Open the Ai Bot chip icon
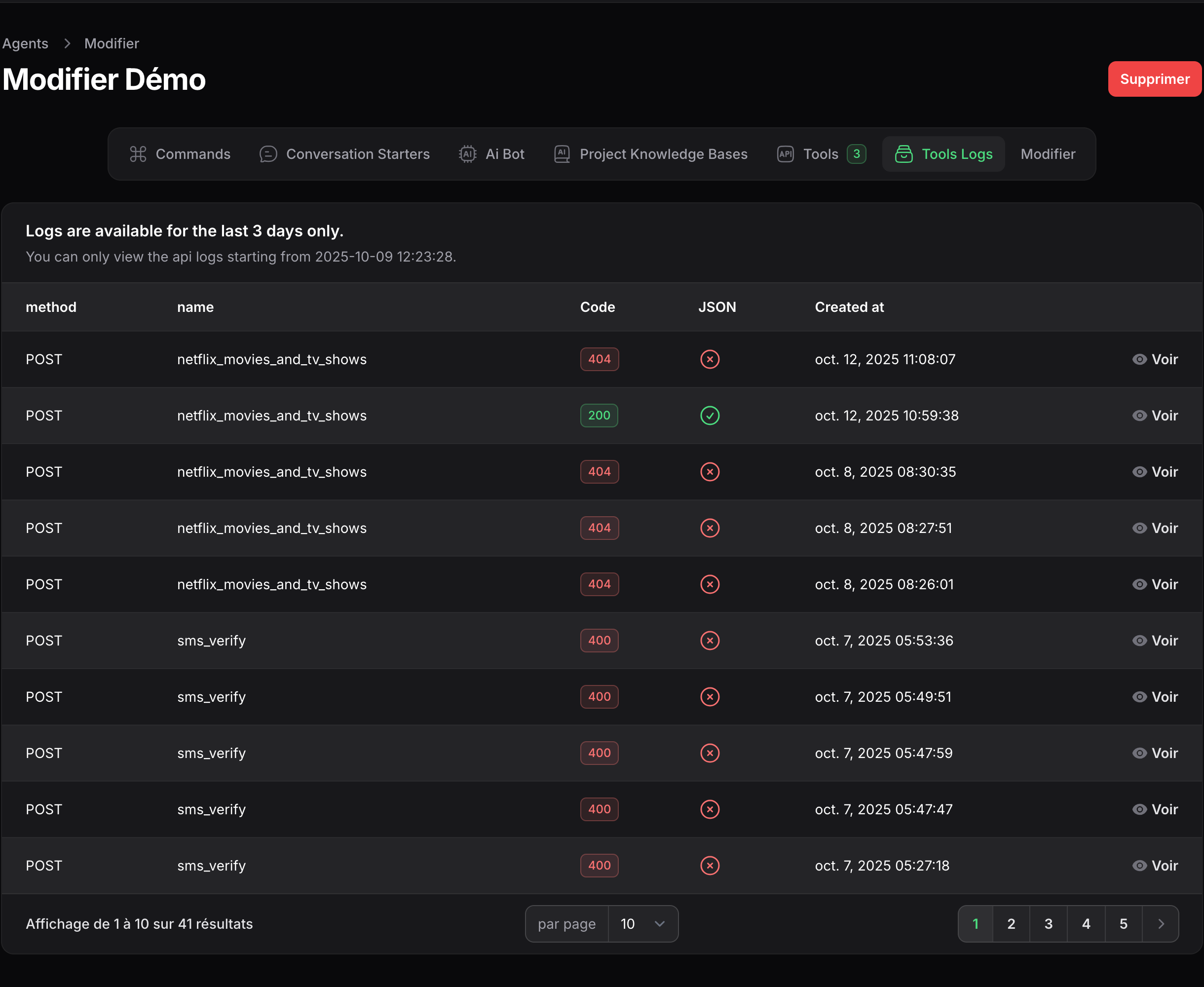 click(x=467, y=153)
